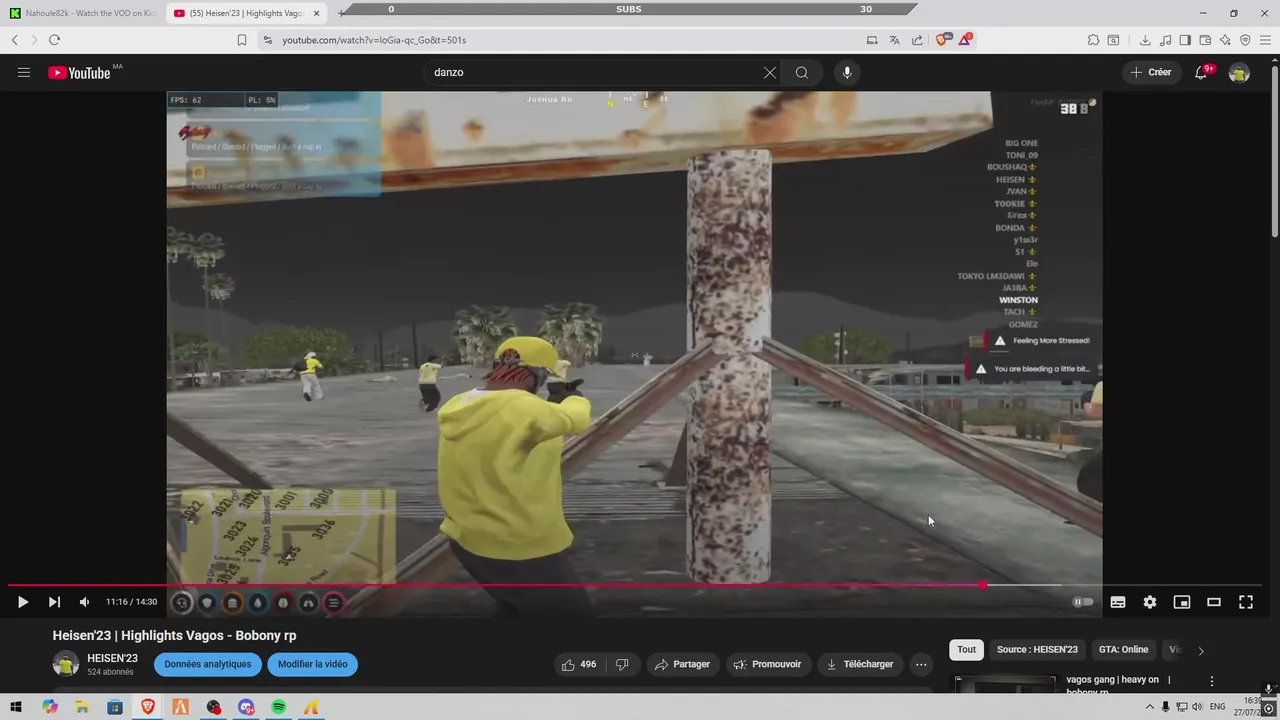Reload the page

click(x=54, y=40)
